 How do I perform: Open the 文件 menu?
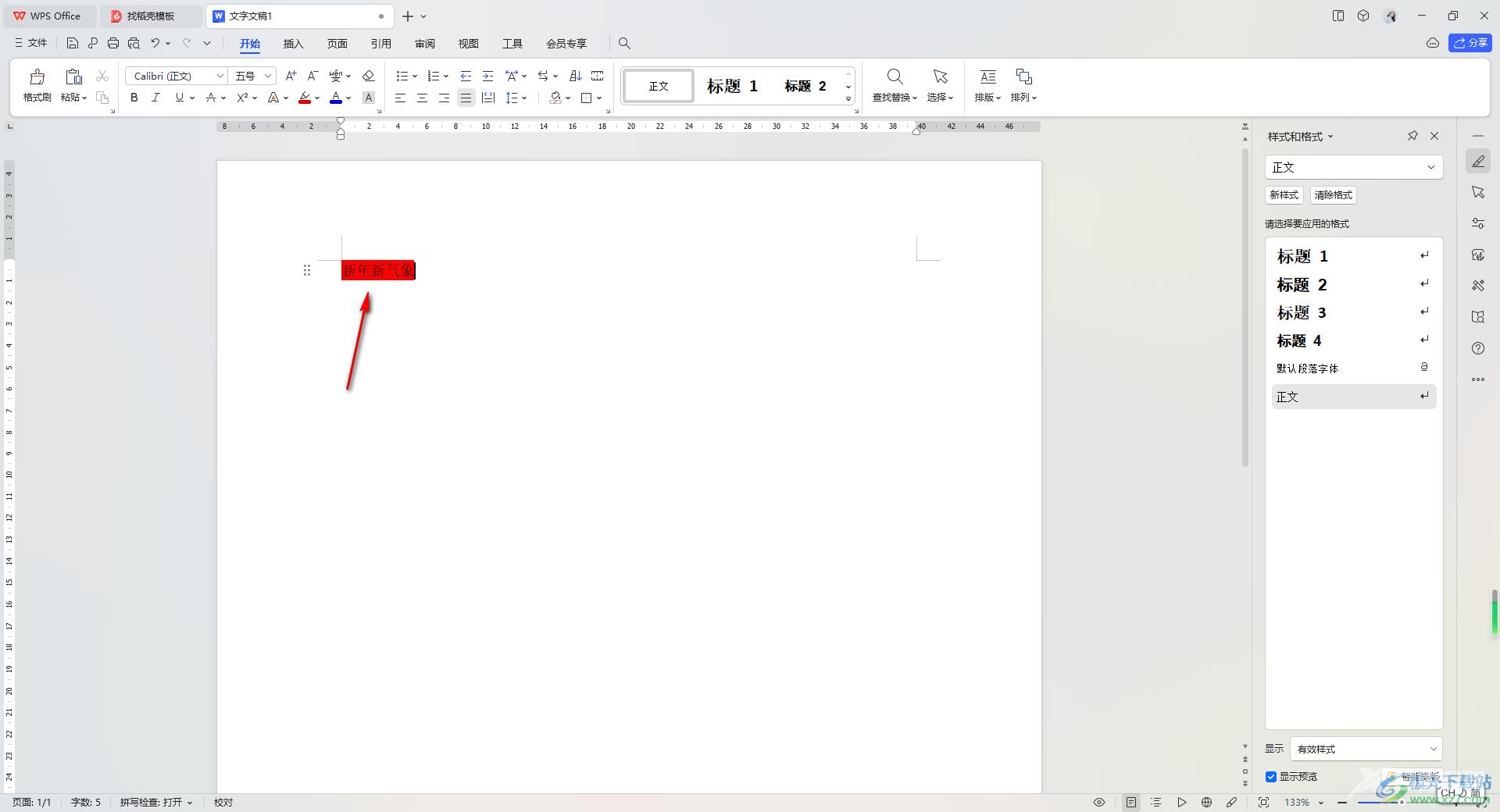[31, 44]
